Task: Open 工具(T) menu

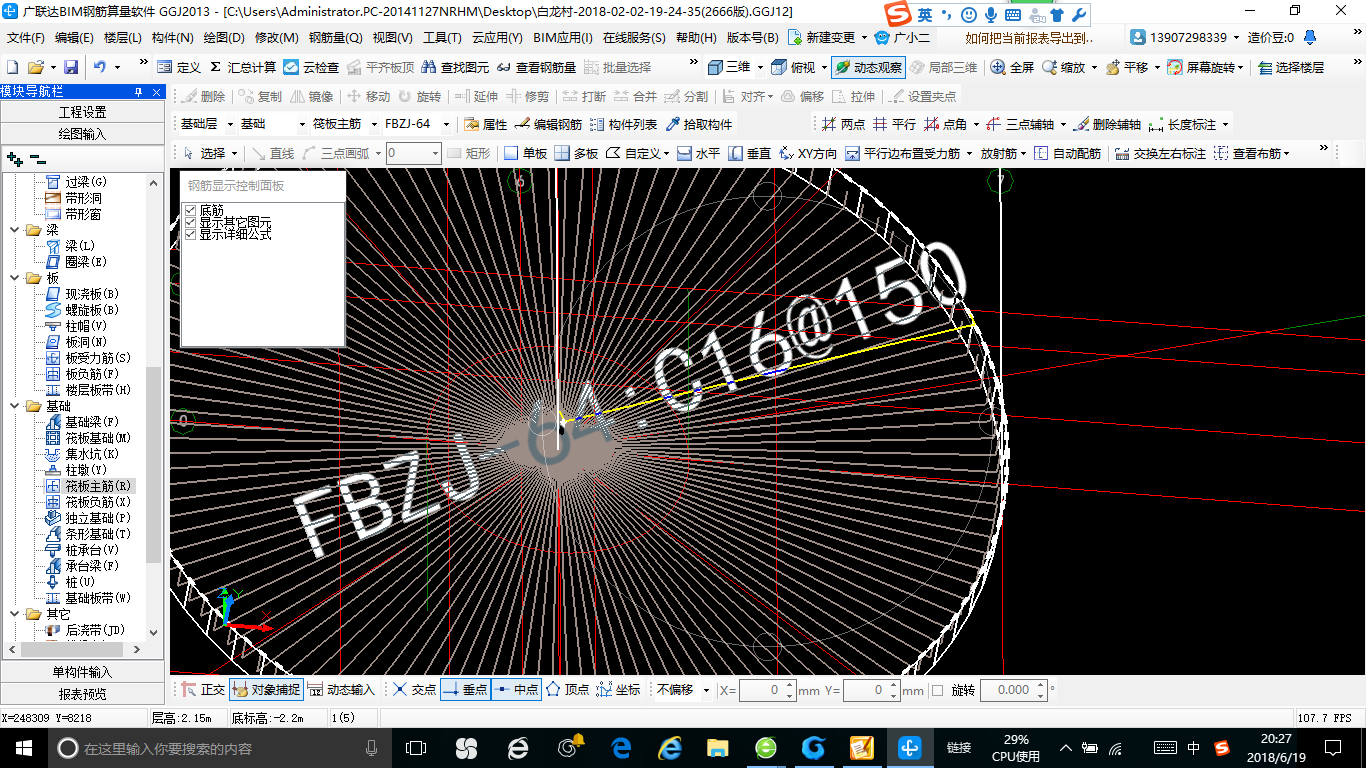Action: pyautogui.click(x=442, y=38)
